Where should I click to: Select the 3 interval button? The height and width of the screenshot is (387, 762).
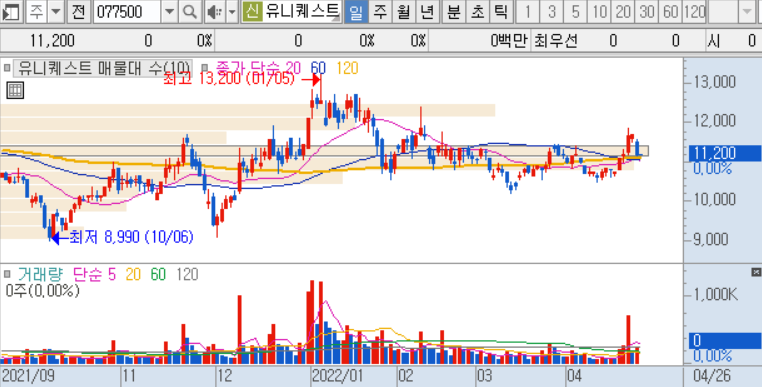(x=551, y=12)
